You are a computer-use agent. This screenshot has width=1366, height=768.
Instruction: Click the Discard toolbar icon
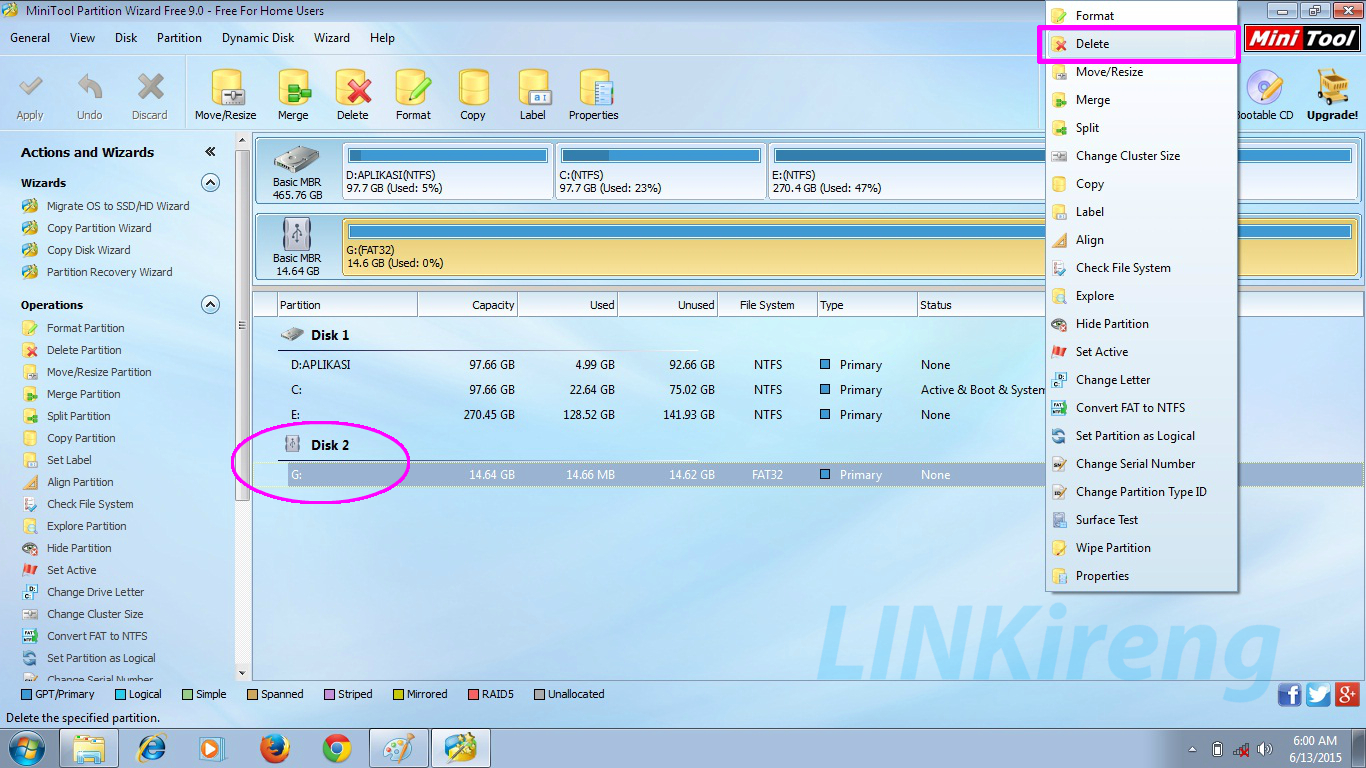pyautogui.click(x=150, y=88)
